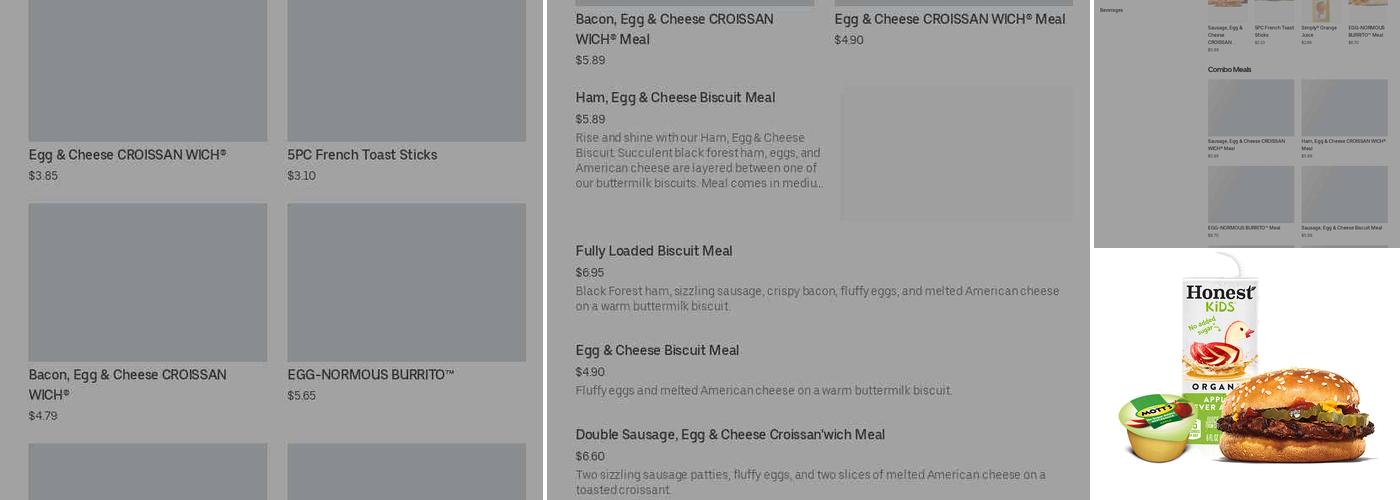The height and width of the screenshot is (500, 1400).
Task: Choose the $5.65 EGG-NORMOUS BURRITO photo
Action: 406,282
